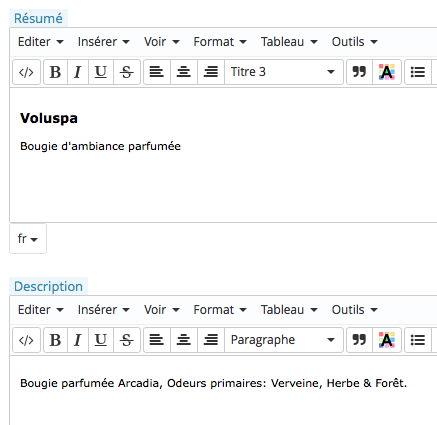Click the 'Bougie d'ambiance parfumée' text line

[x=100, y=146]
